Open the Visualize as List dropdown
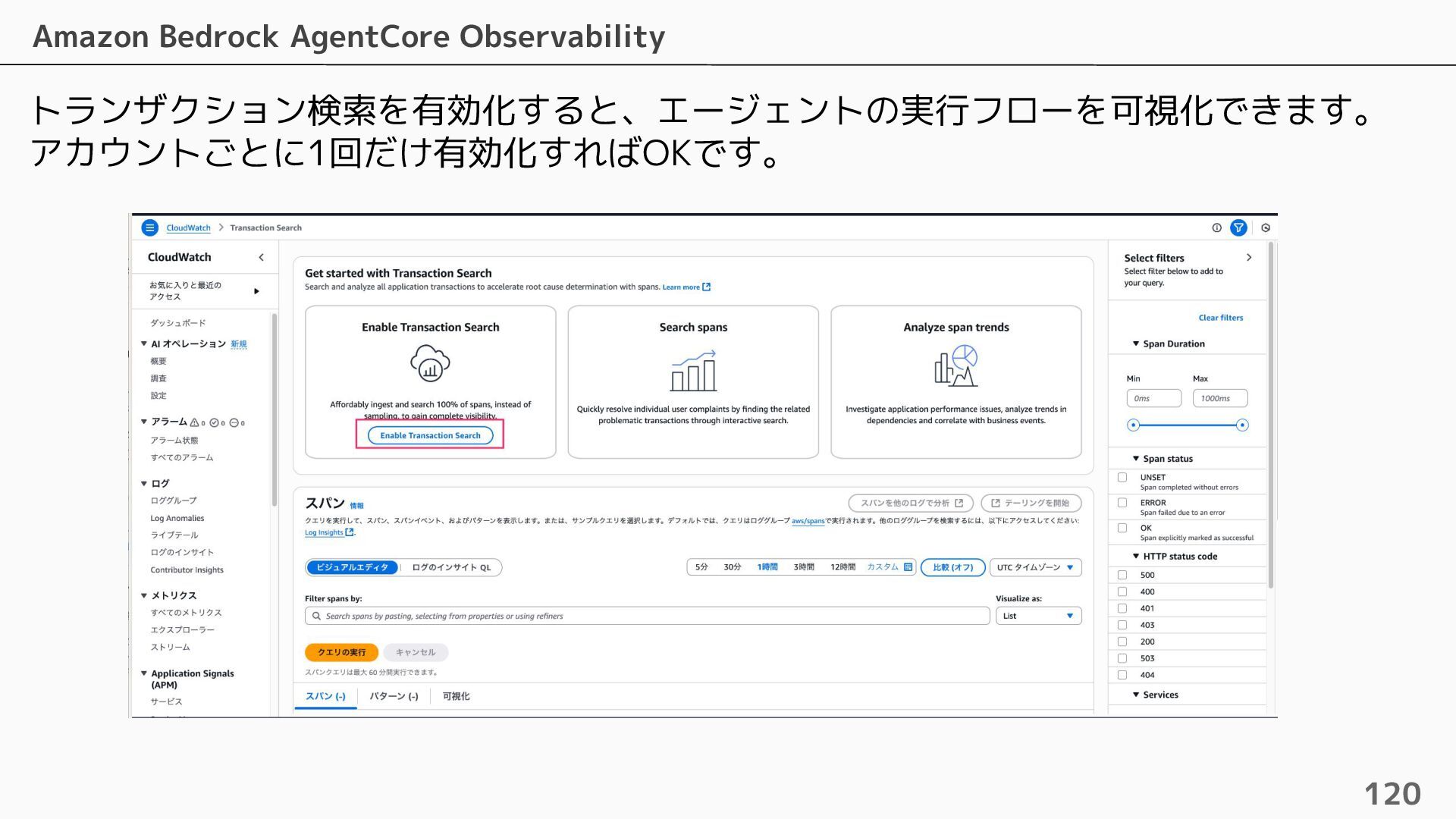 tap(1037, 616)
